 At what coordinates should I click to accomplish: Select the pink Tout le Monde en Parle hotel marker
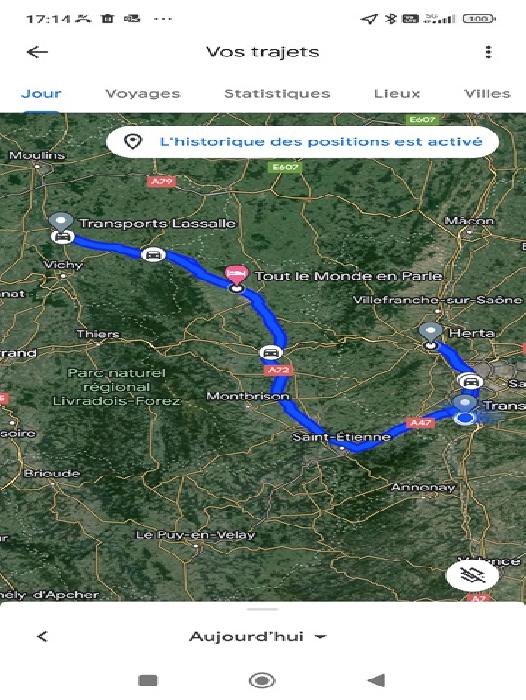click(x=236, y=275)
